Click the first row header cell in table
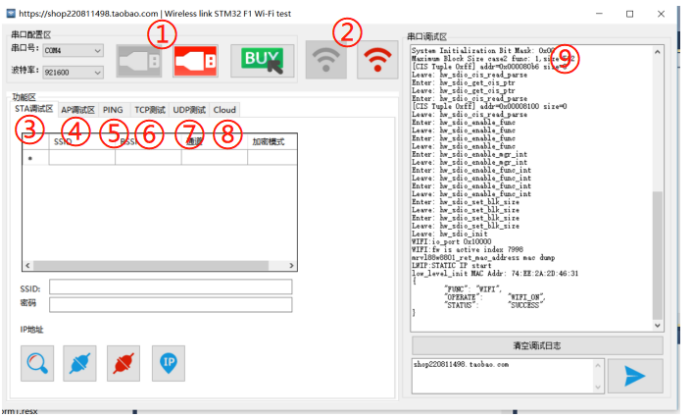Screen dimensions: 692x417 click(x=35, y=158)
